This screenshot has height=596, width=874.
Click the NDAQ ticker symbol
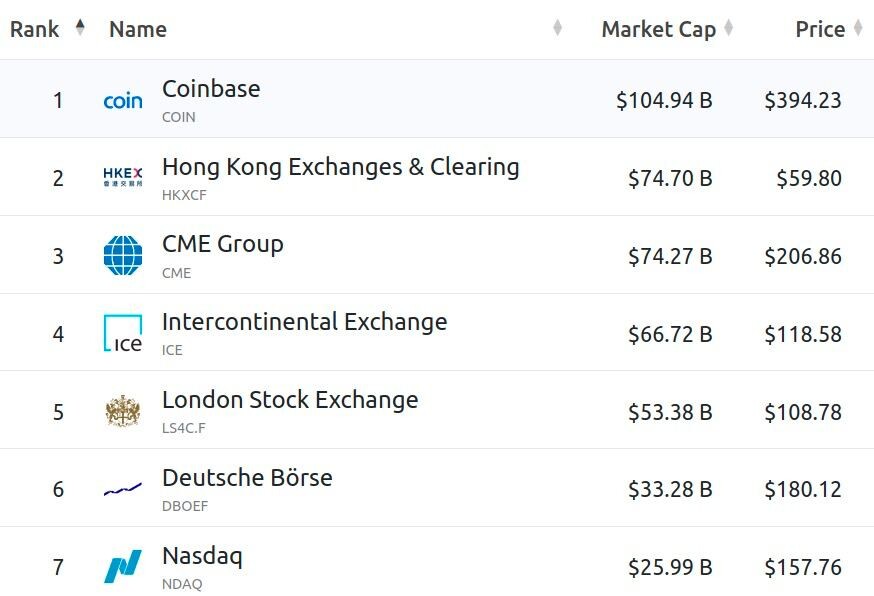point(182,584)
